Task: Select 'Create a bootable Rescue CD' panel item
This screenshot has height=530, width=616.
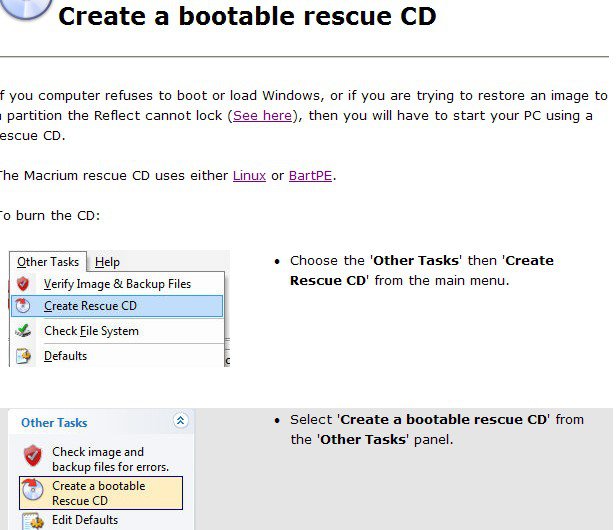Action: 101,493
